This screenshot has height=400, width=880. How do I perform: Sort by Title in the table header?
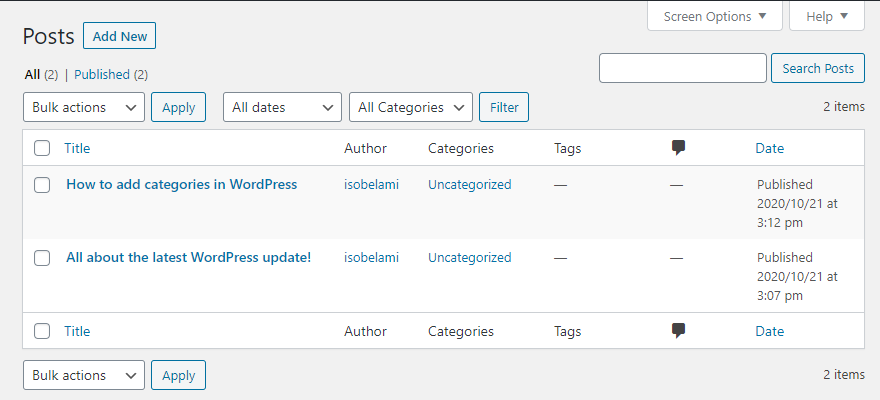click(x=77, y=148)
